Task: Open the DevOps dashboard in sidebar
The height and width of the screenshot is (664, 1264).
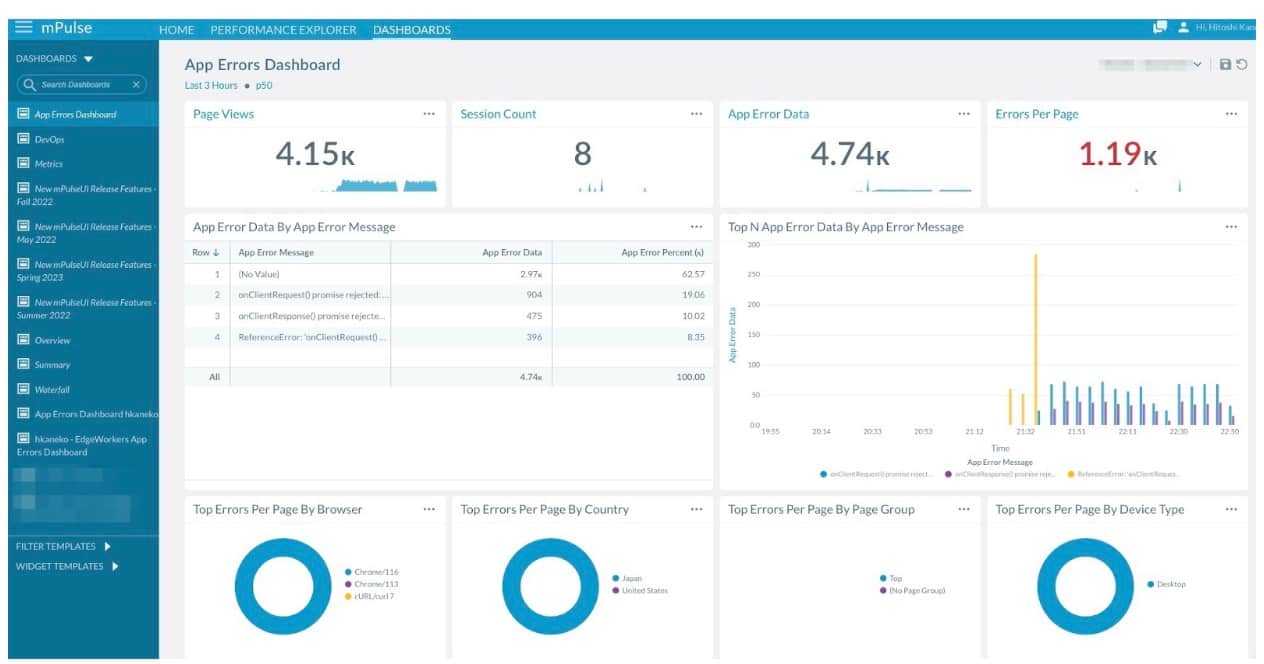Action: pyautogui.click(x=49, y=140)
